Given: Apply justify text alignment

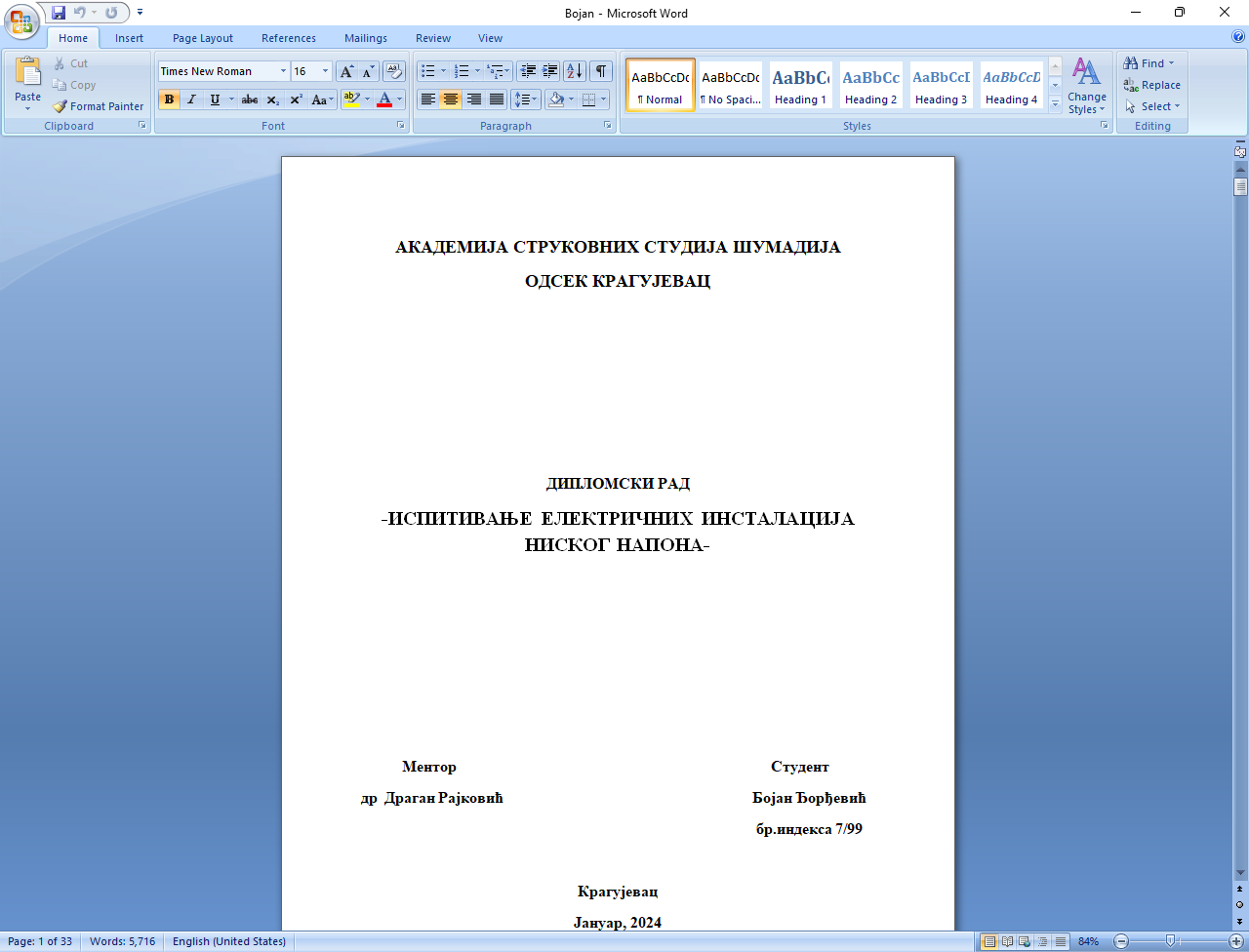Looking at the screenshot, I should 497,99.
